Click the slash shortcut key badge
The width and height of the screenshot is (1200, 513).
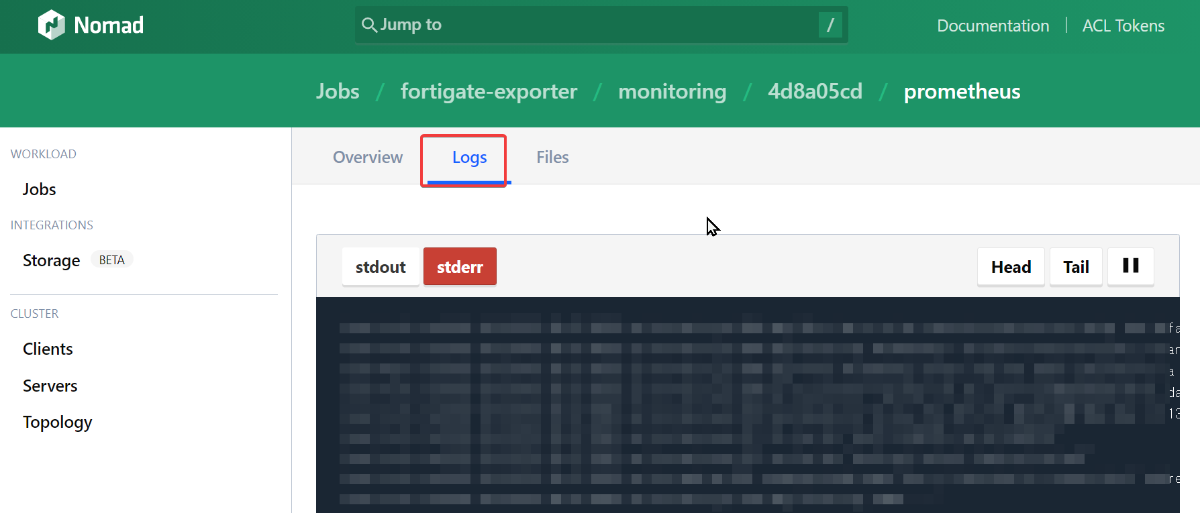pyautogui.click(x=830, y=25)
